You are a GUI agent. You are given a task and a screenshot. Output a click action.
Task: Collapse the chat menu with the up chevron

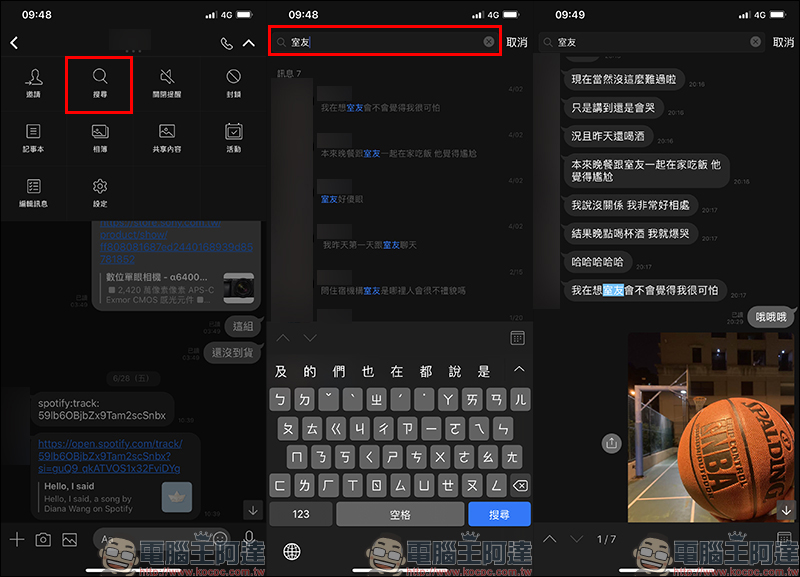pyautogui.click(x=248, y=43)
